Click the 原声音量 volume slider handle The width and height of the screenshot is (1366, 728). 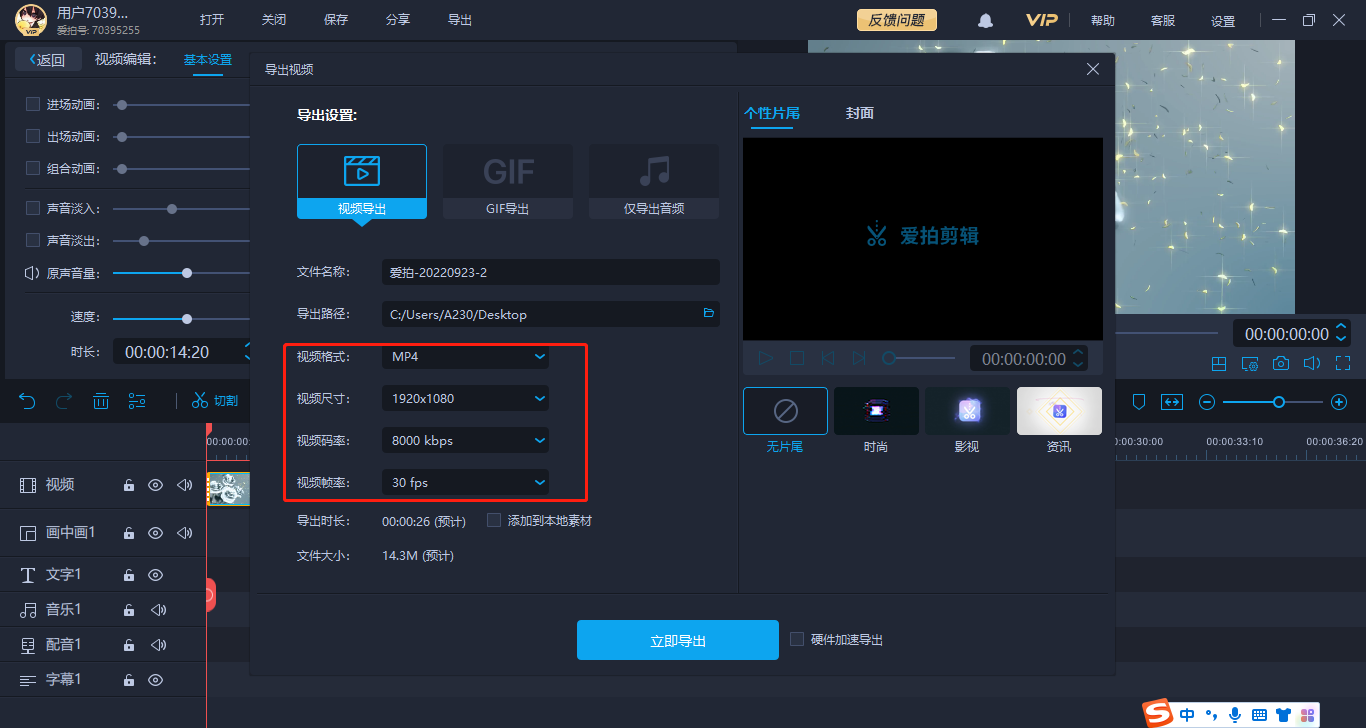click(x=187, y=273)
